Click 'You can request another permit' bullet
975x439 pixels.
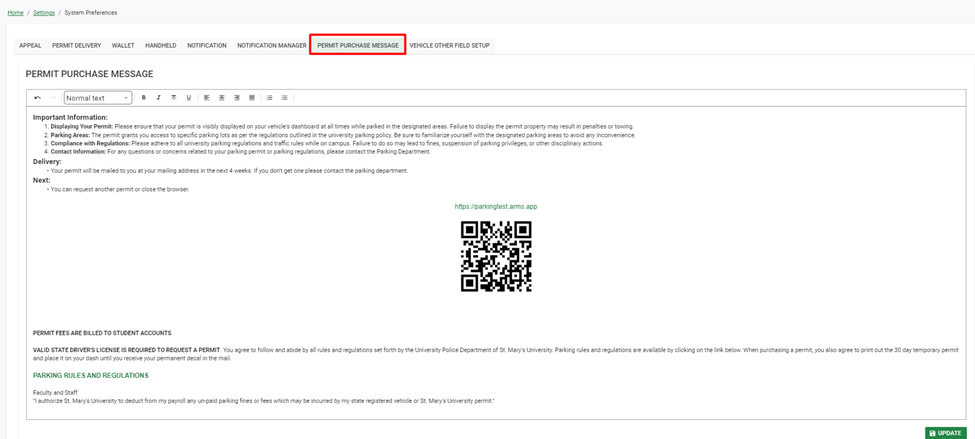pyautogui.click(x=120, y=189)
